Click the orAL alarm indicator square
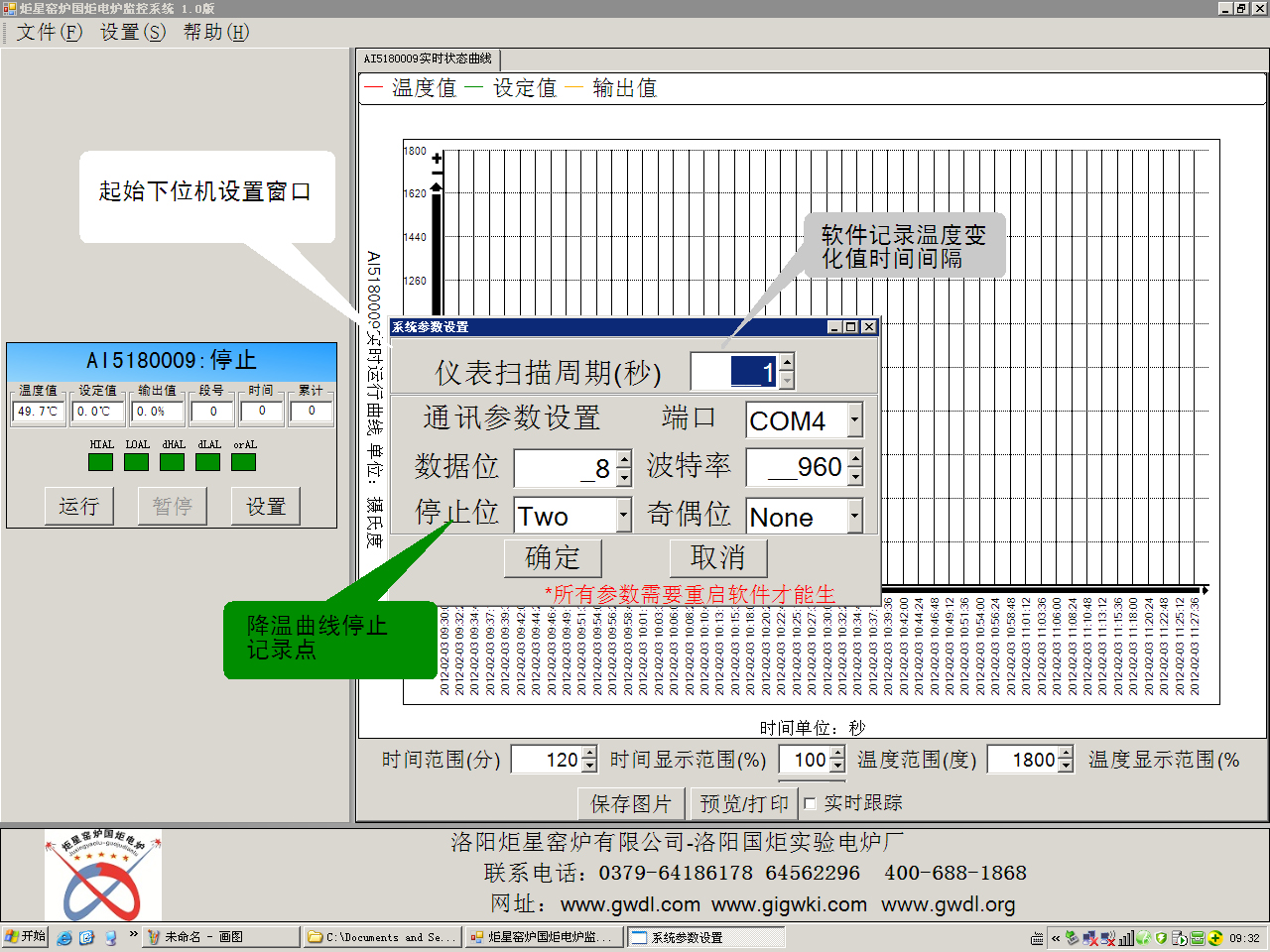 tap(244, 462)
